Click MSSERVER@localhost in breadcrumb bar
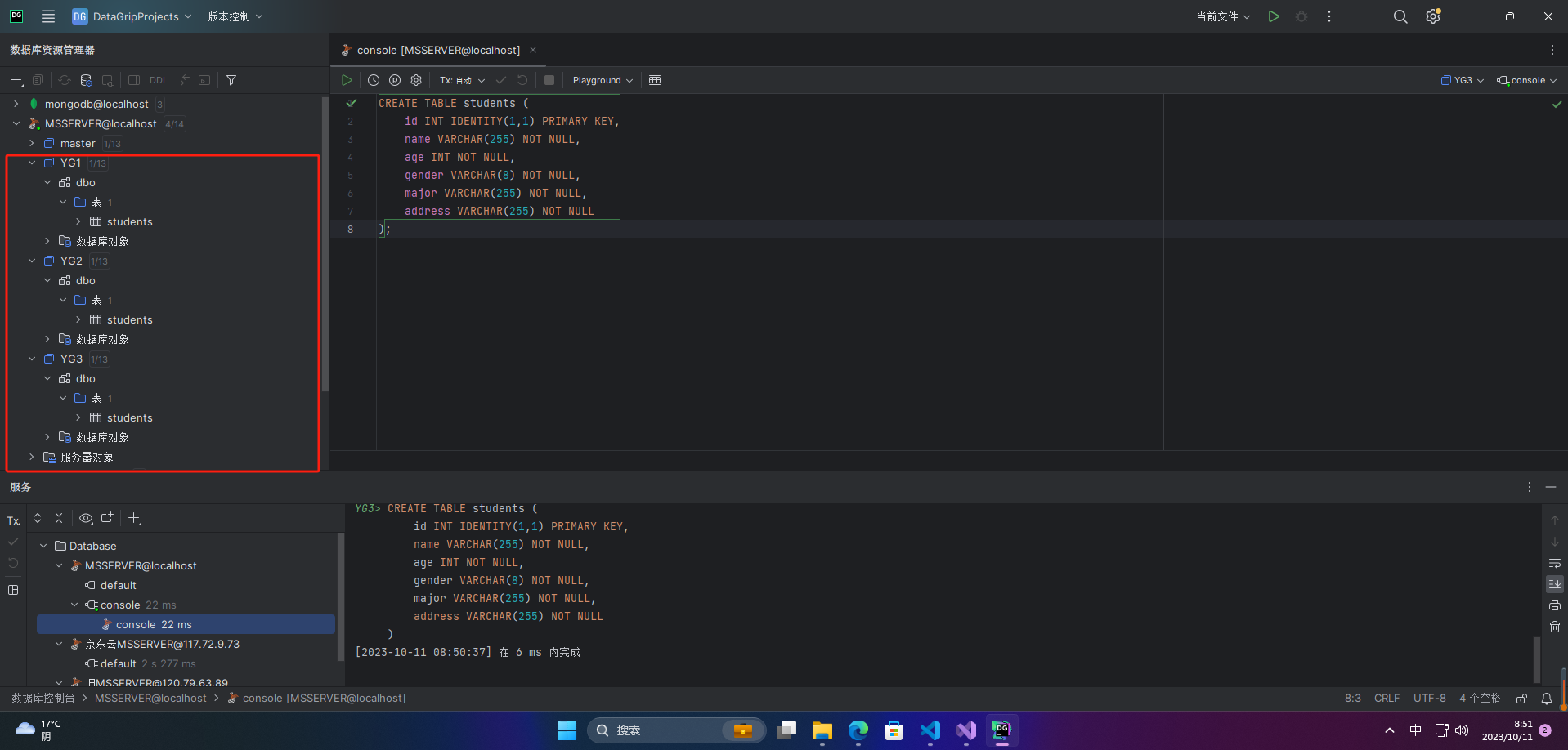This screenshot has width=1568, height=750. tap(150, 698)
